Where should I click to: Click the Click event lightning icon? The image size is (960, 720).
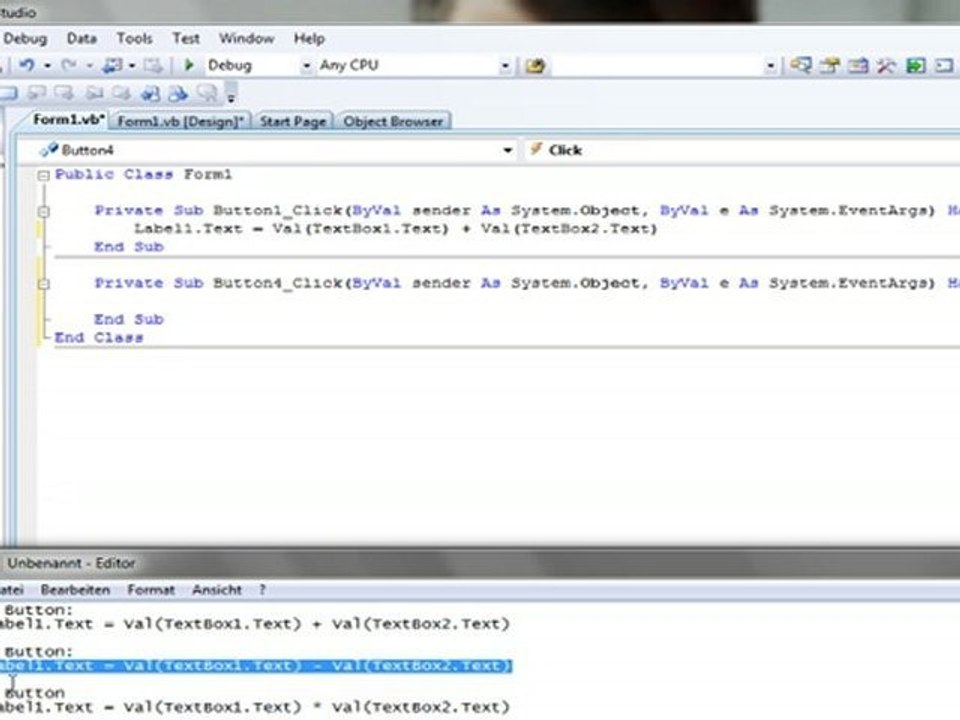536,149
